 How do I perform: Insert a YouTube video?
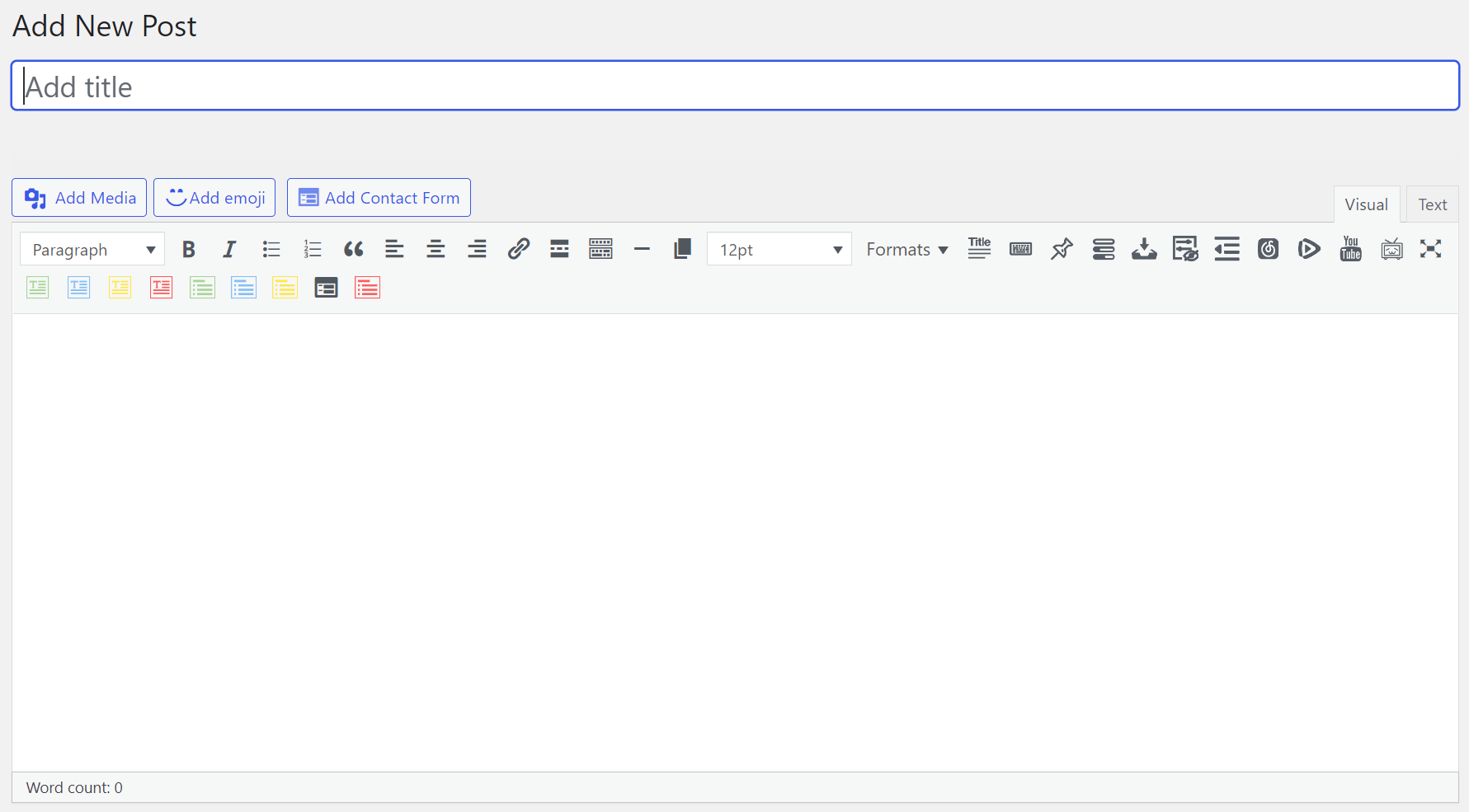(x=1350, y=248)
